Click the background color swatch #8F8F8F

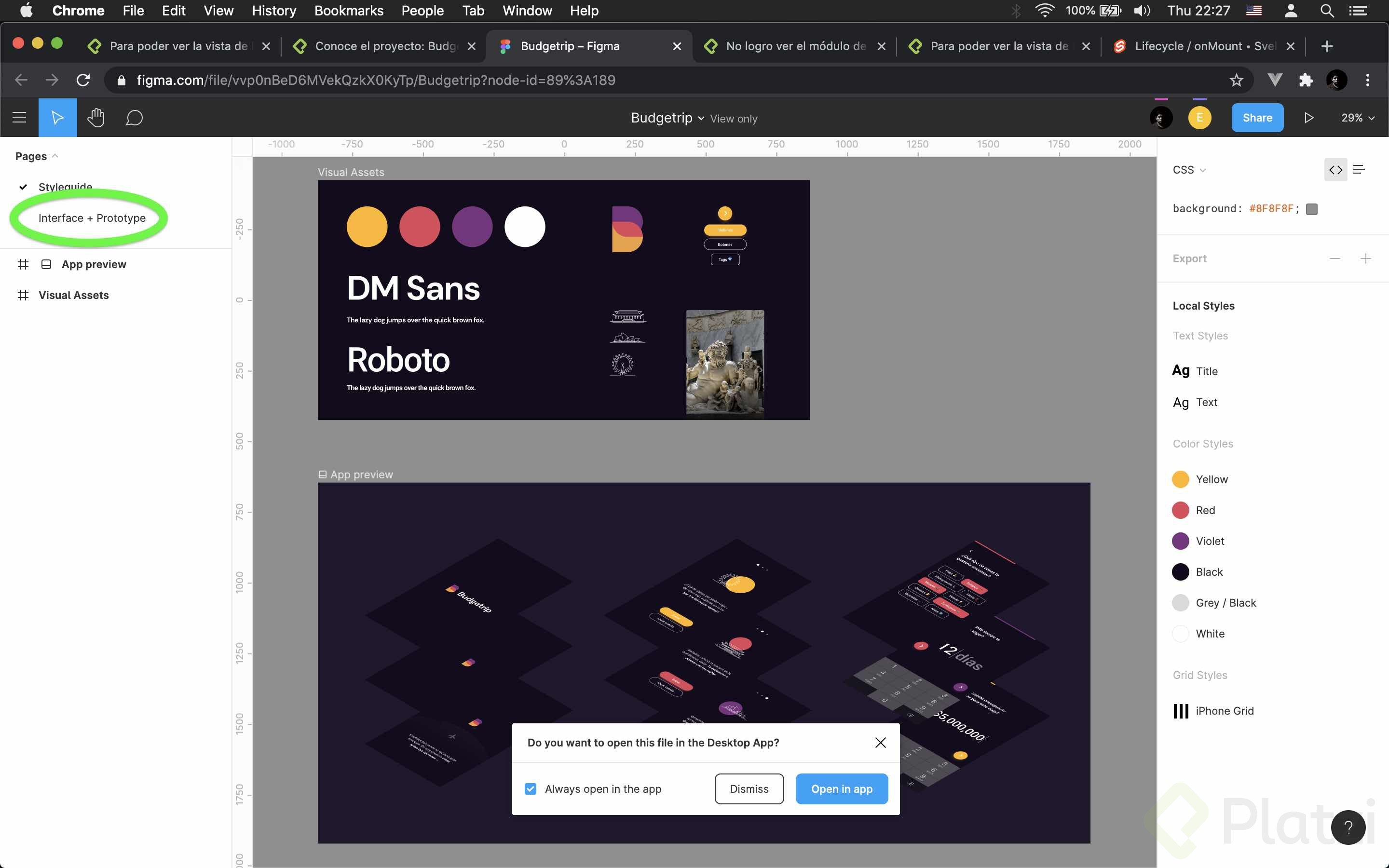(x=1311, y=209)
